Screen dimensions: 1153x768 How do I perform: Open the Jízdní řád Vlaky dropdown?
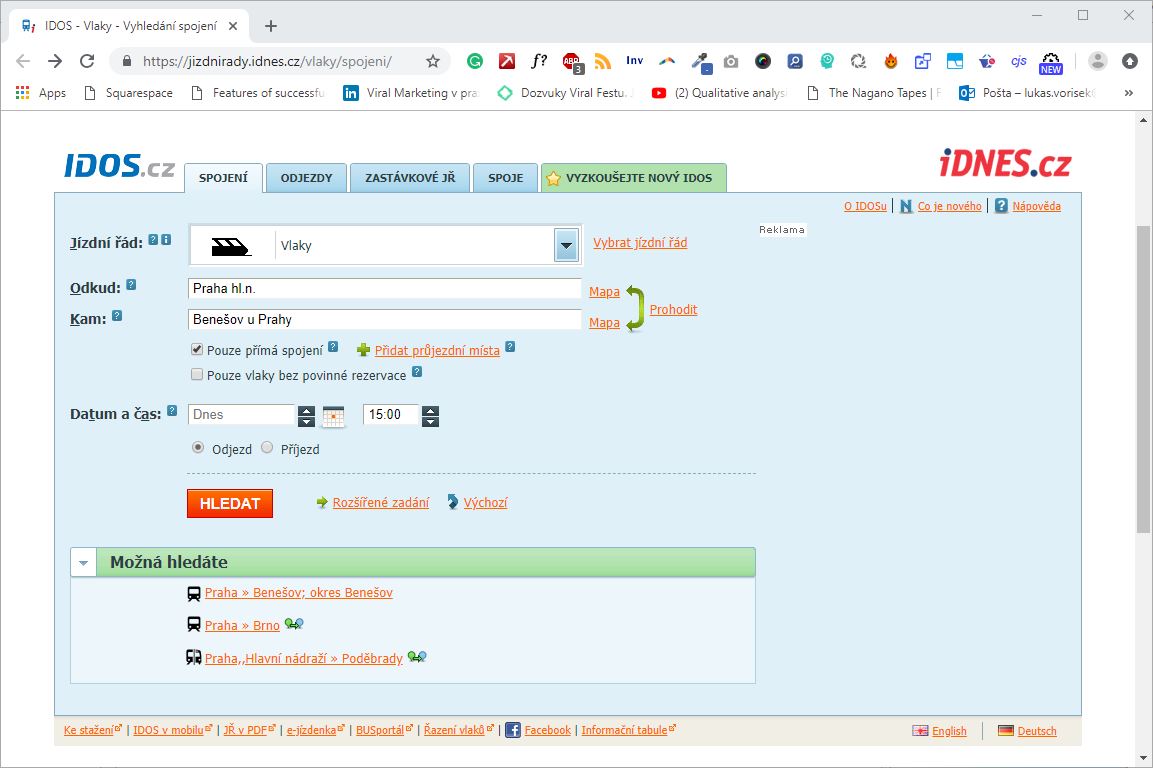tap(567, 245)
